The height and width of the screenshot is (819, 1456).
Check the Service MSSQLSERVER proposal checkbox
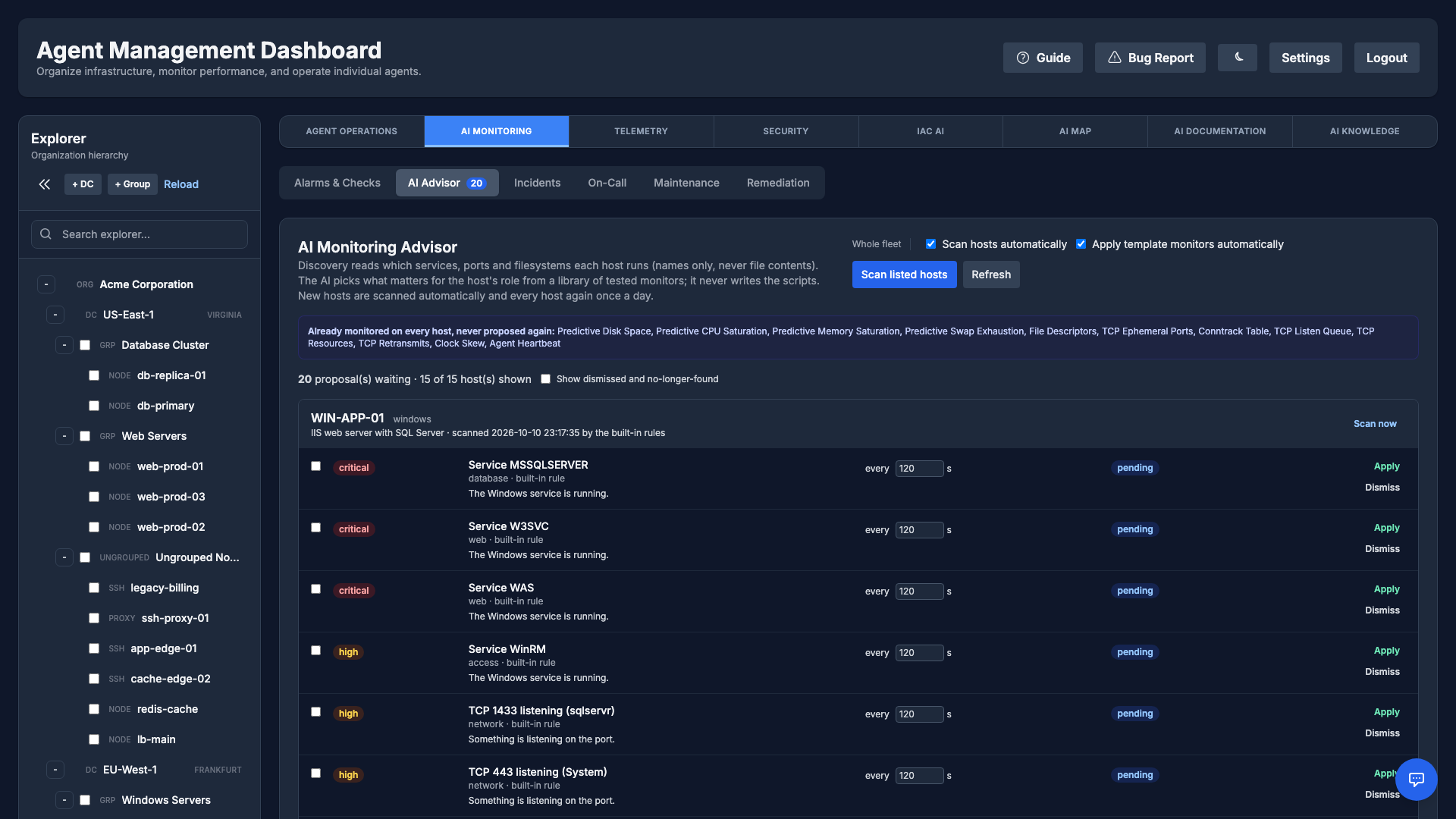pos(315,466)
